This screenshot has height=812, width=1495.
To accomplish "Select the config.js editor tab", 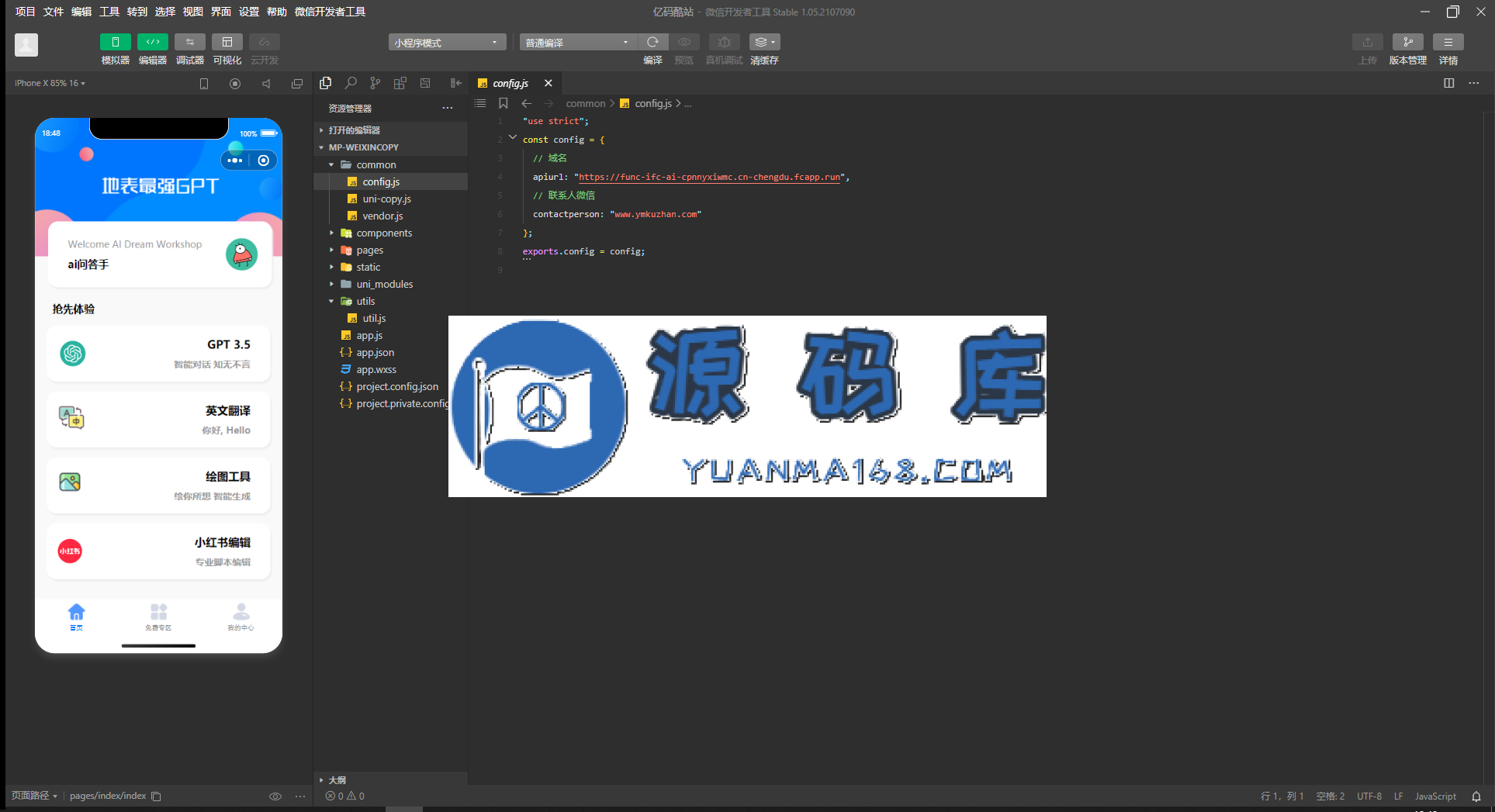I will (x=510, y=83).
